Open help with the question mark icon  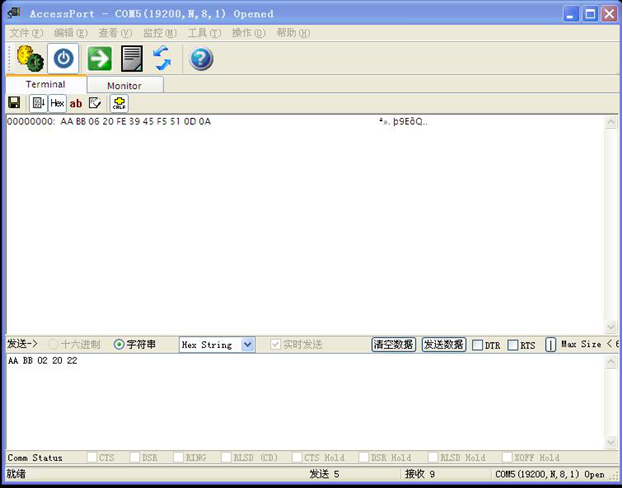(201, 58)
